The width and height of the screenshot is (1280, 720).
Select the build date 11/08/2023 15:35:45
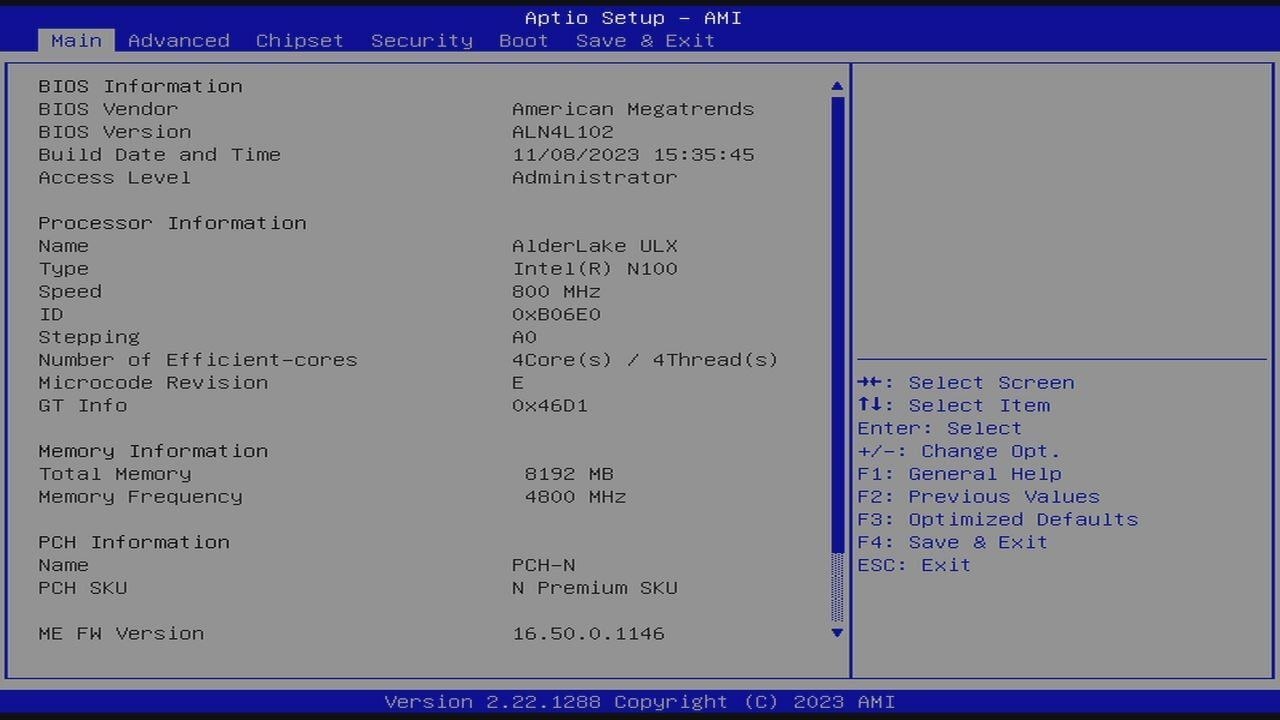point(633,155)
